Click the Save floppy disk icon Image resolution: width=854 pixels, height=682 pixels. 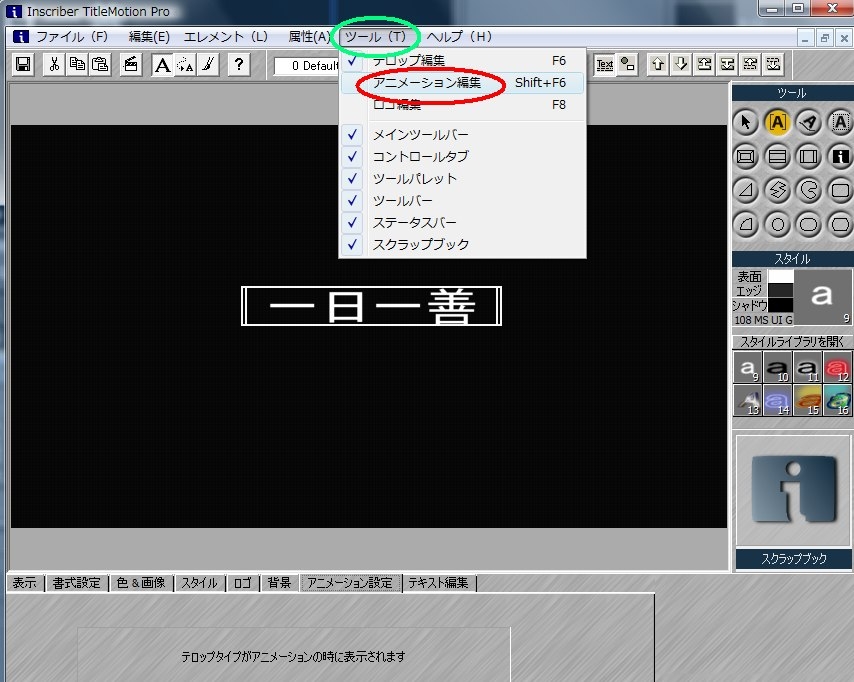[23, 64]
